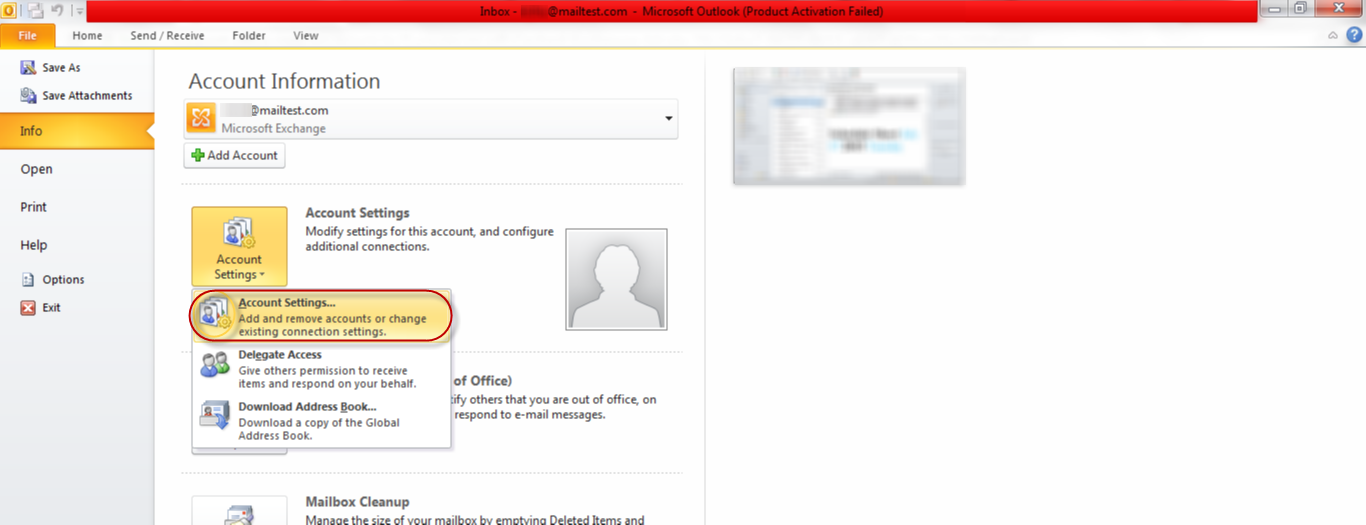Toggle the Account Settings dropdown button
The height and width of the screenshot is (525, 1366).
pos(239,247)
